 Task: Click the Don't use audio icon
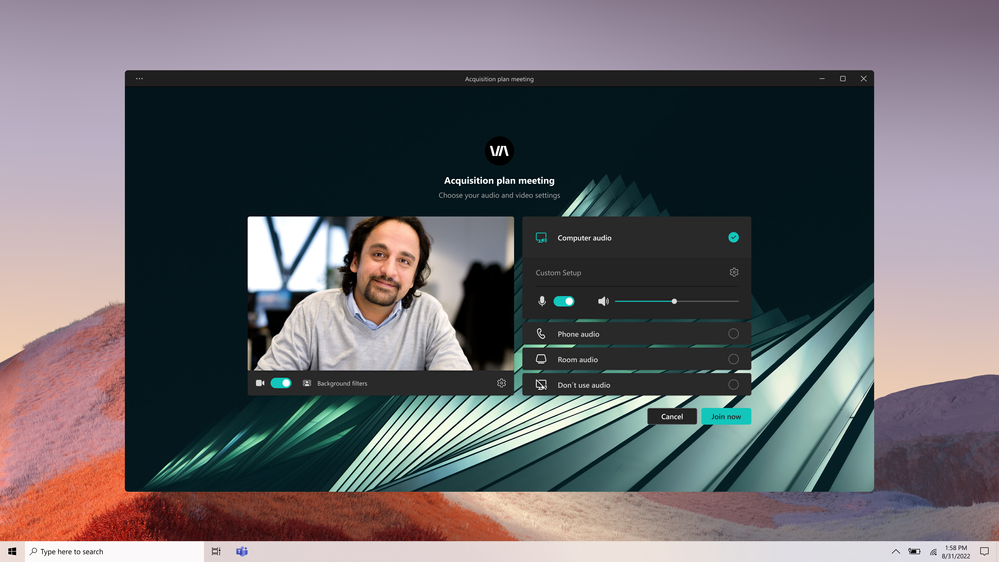click(541, 385)
